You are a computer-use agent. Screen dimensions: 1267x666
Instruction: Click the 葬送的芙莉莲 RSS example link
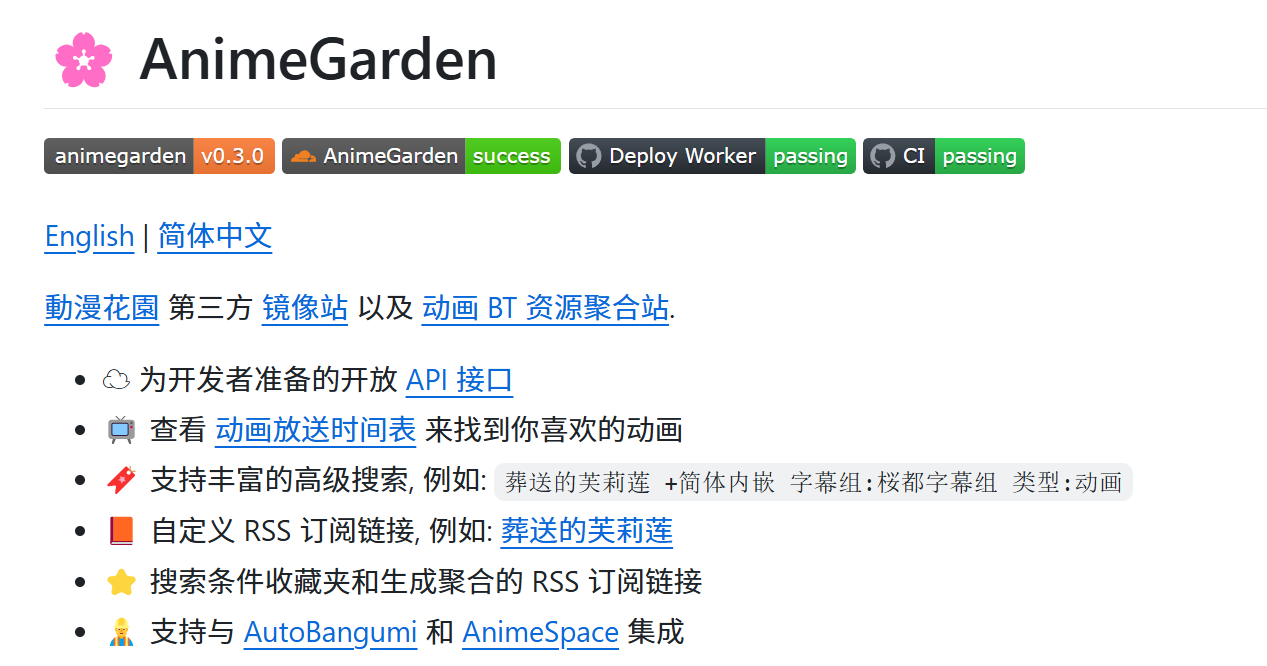tap(586, 531)
